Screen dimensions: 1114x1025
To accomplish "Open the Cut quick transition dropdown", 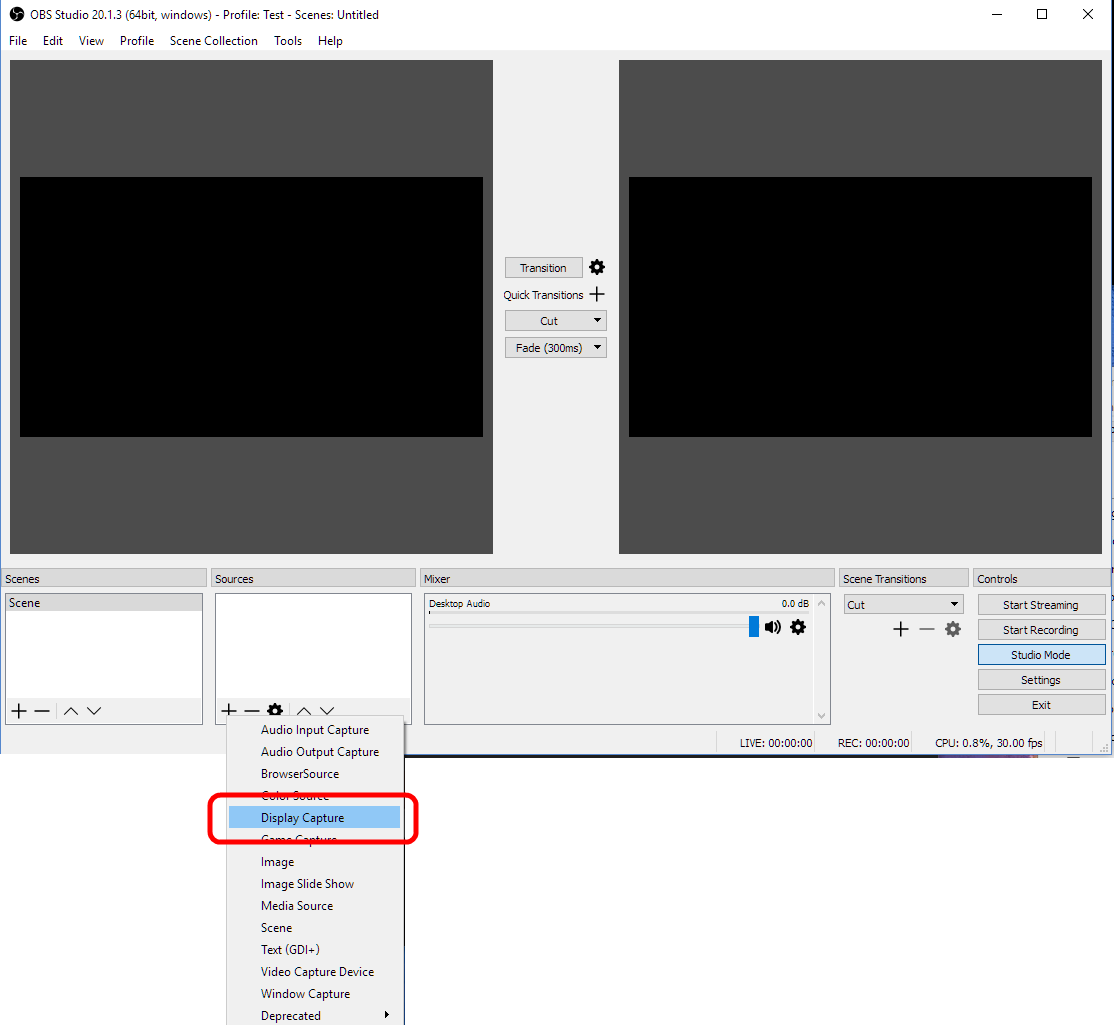I will 556,320.
